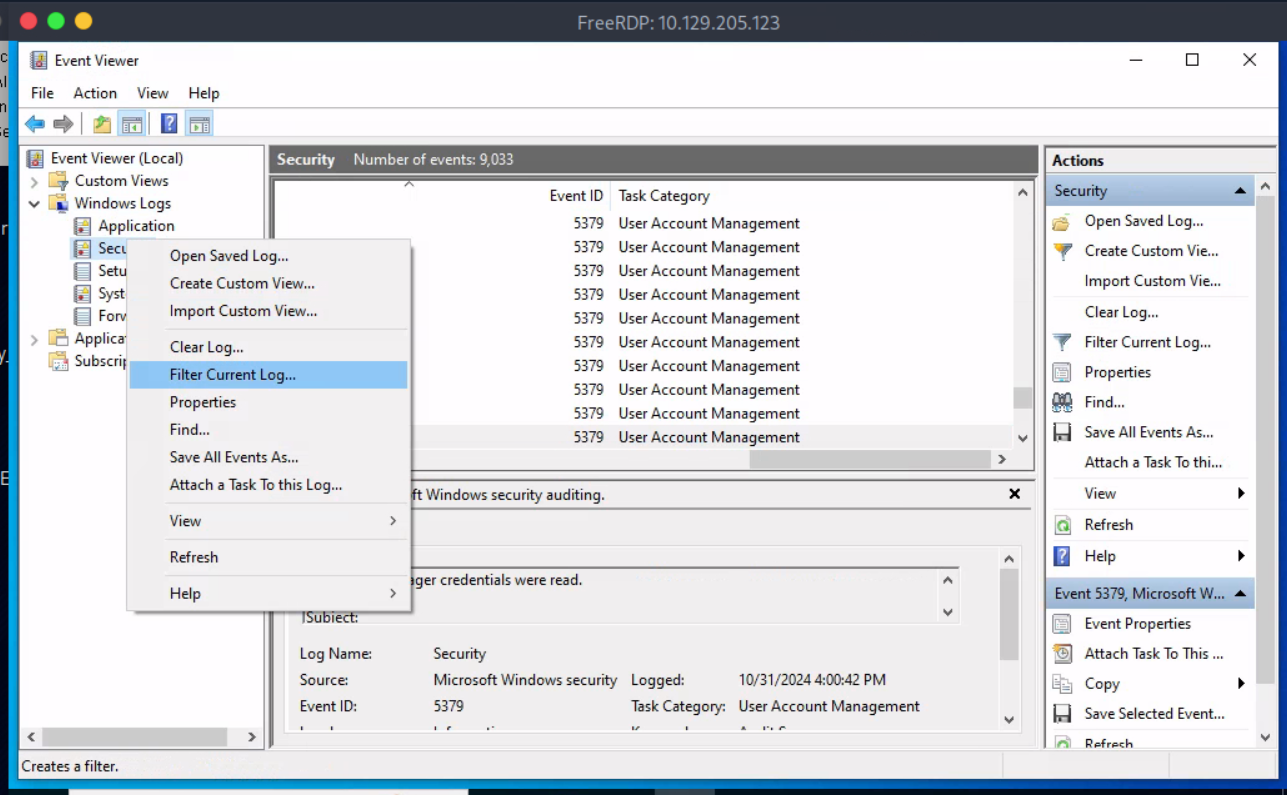1287x795 pixels.
Task: Click the Event Properties icon in Actions
Action: (x=1062, y=624)
